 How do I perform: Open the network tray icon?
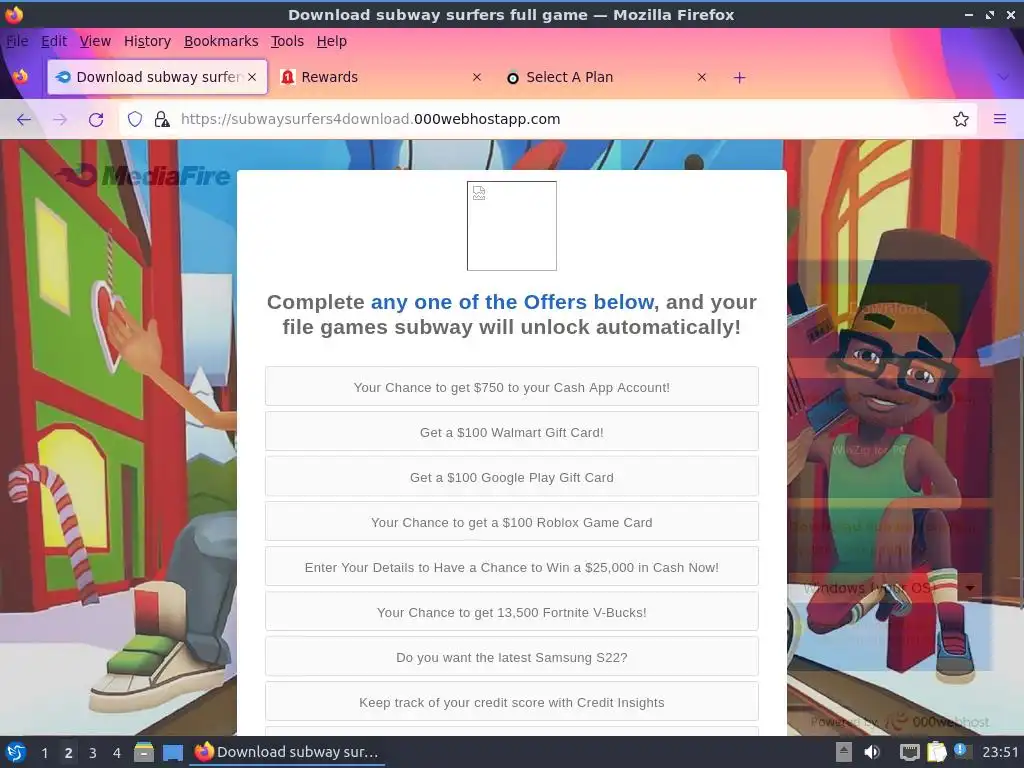point(909,752)
